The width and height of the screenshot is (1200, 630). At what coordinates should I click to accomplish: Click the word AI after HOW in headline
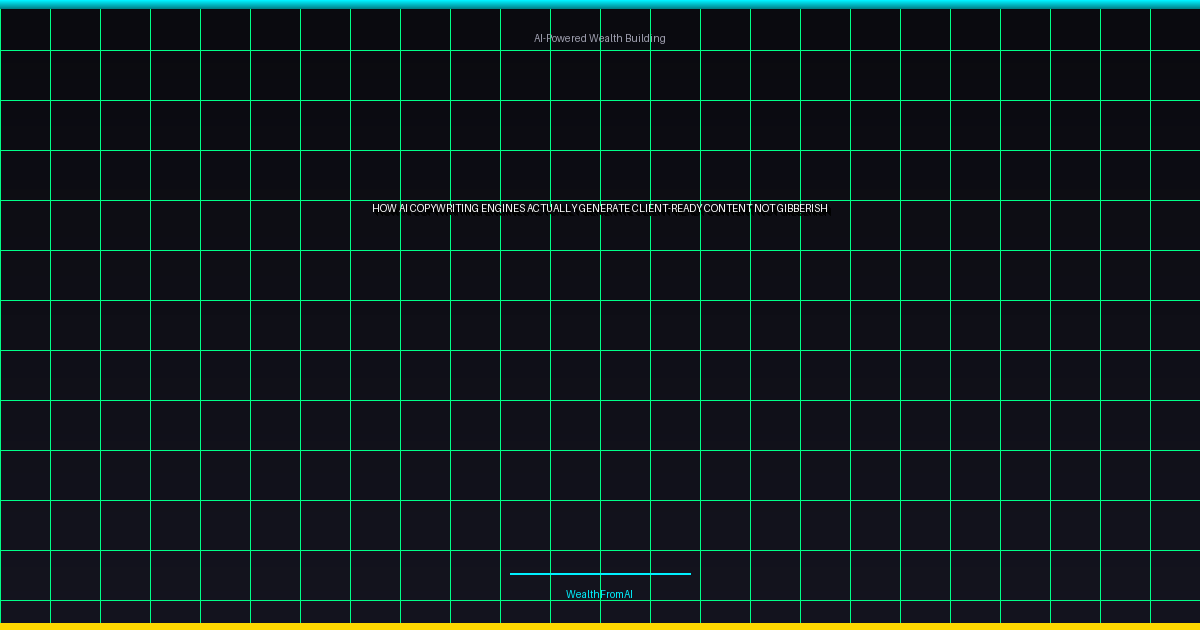404,209
